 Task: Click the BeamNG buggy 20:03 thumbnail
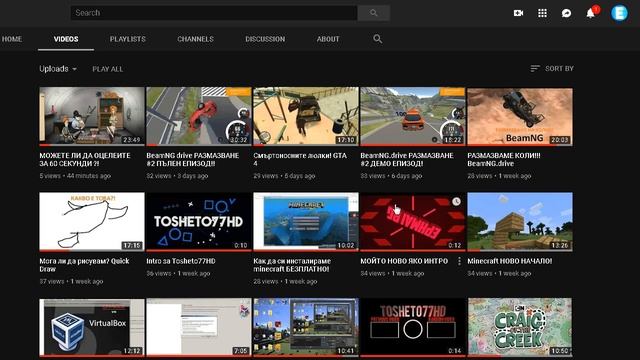pyautogui.click(x=520, y=116)
